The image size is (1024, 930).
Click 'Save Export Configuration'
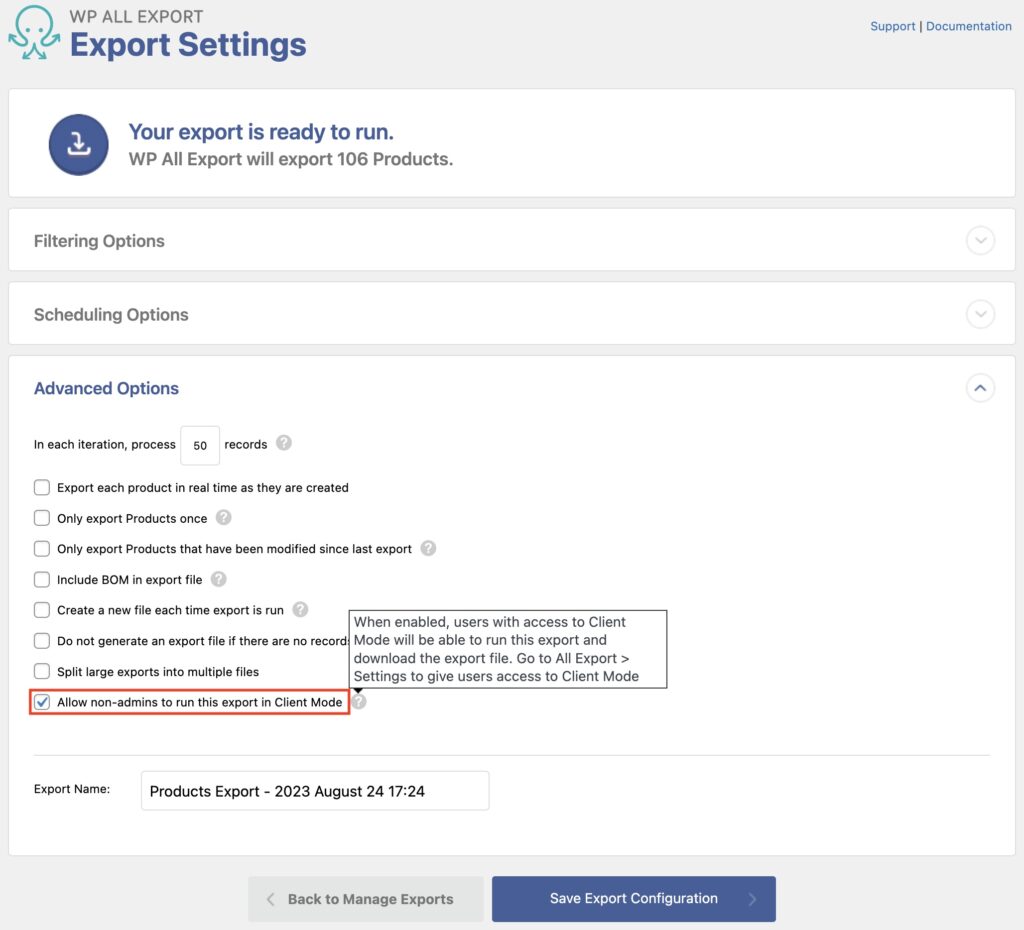tap(632, 898)
